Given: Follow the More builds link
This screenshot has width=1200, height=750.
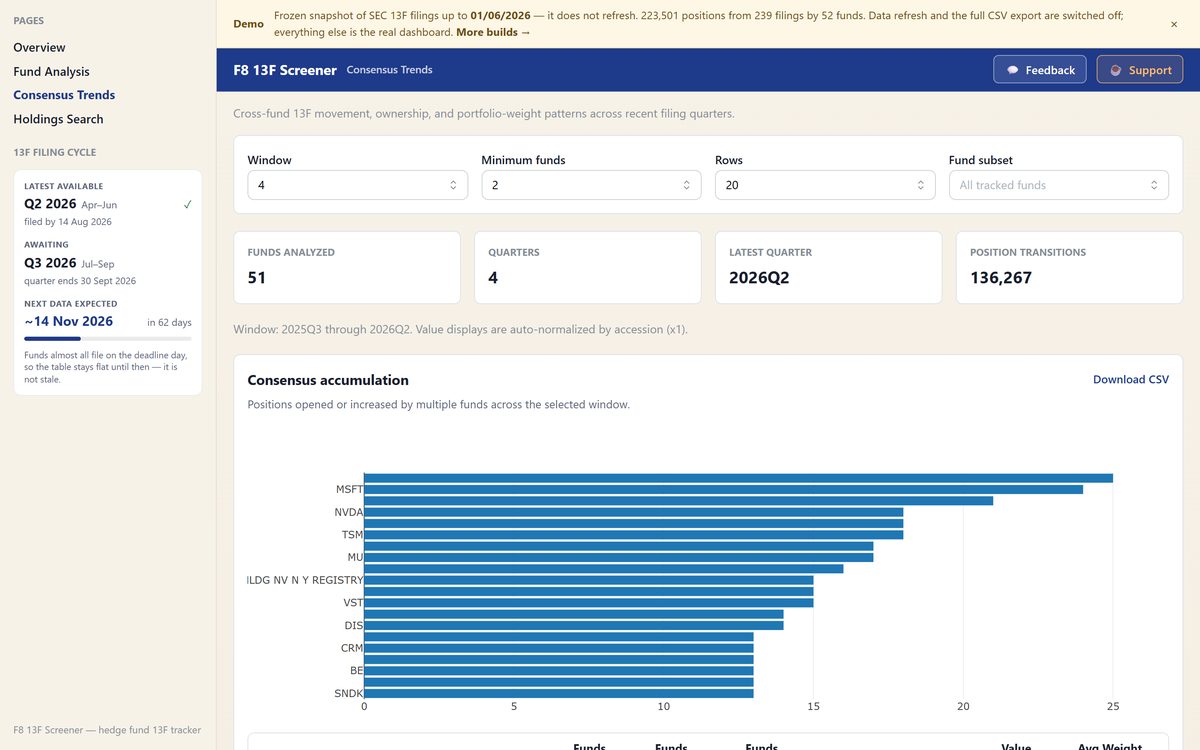Looking at the screenshot, I should pos(493,32).
